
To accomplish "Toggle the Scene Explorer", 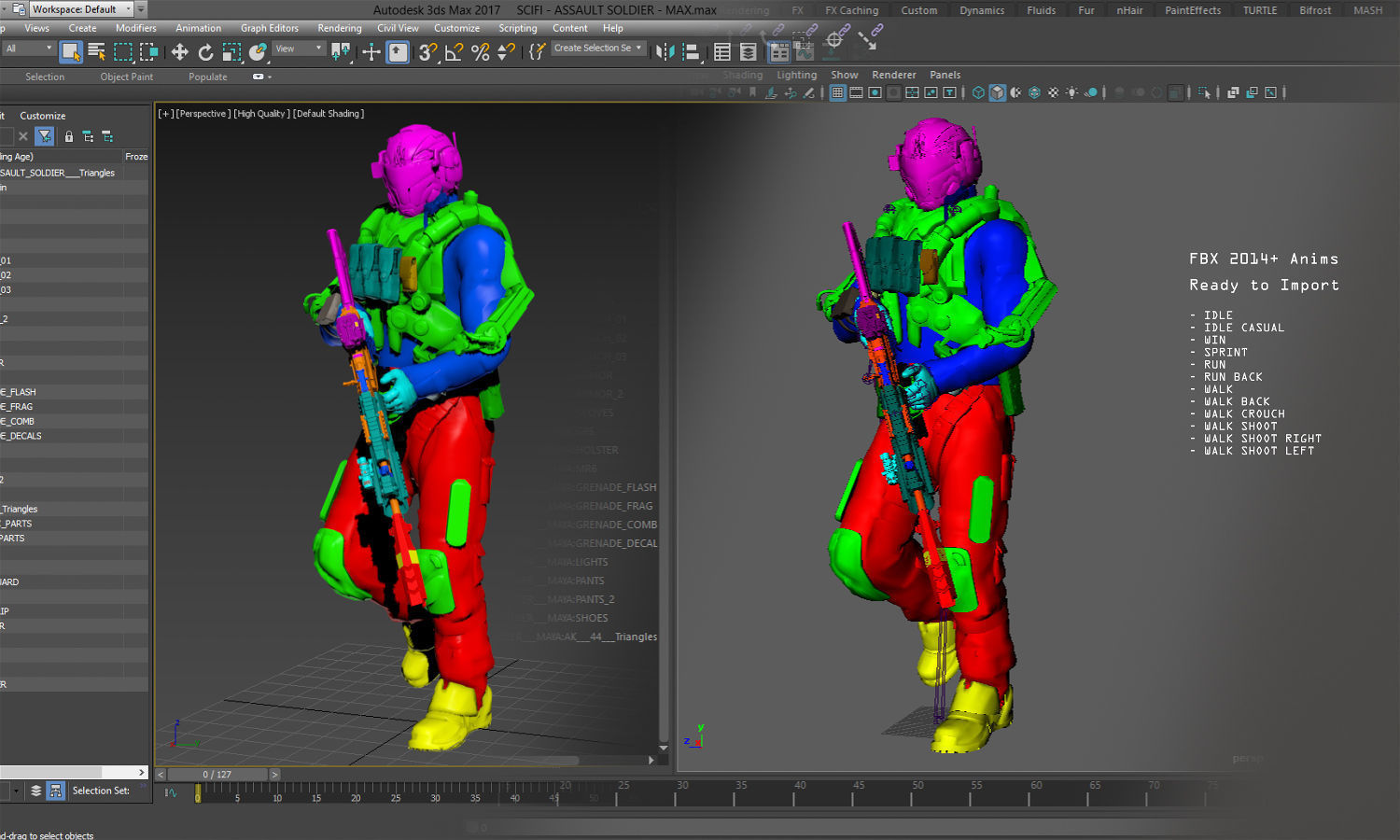I will point(722,52).
